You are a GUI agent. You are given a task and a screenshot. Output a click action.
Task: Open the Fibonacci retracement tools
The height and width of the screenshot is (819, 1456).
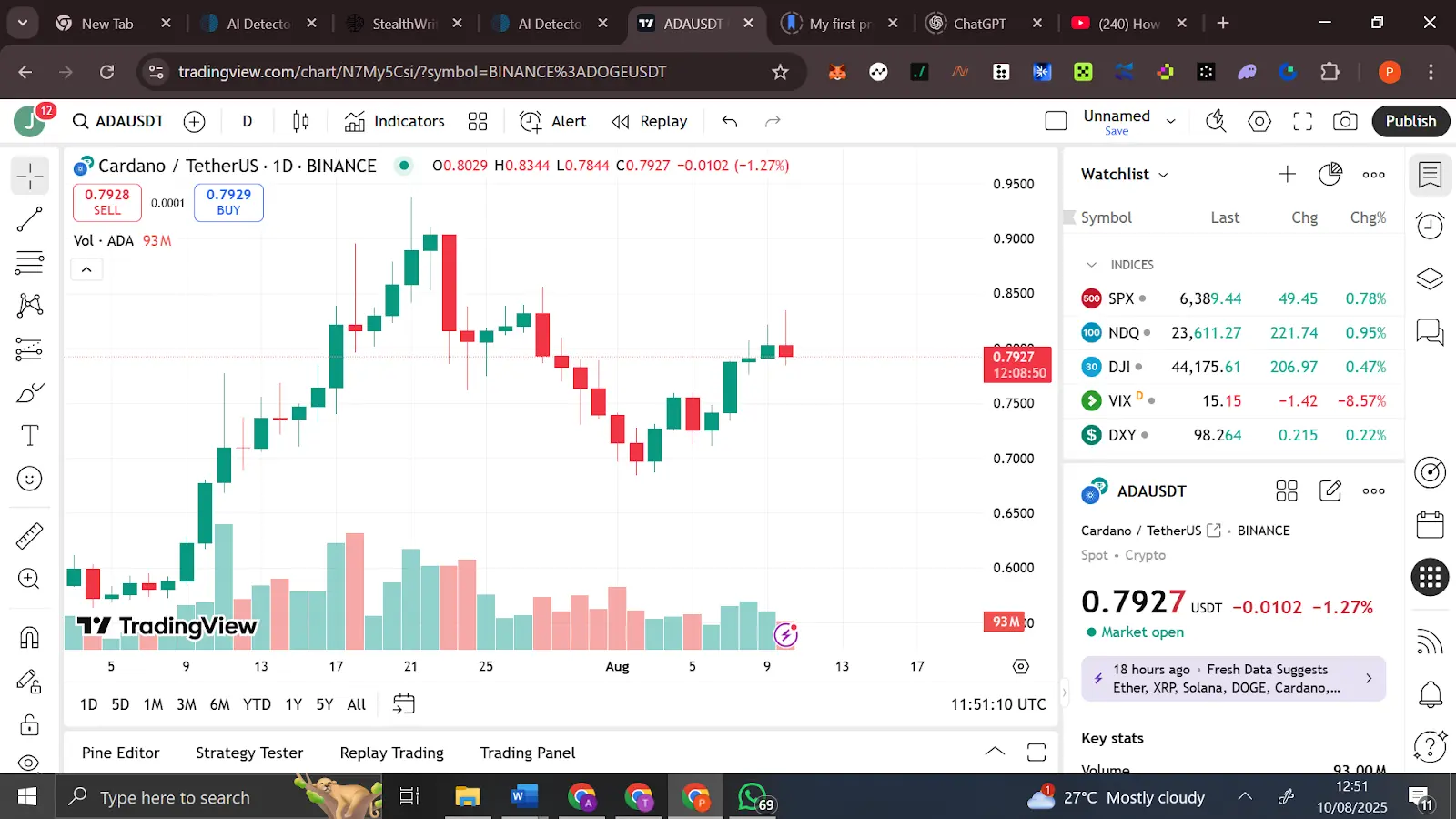[30, 263]
